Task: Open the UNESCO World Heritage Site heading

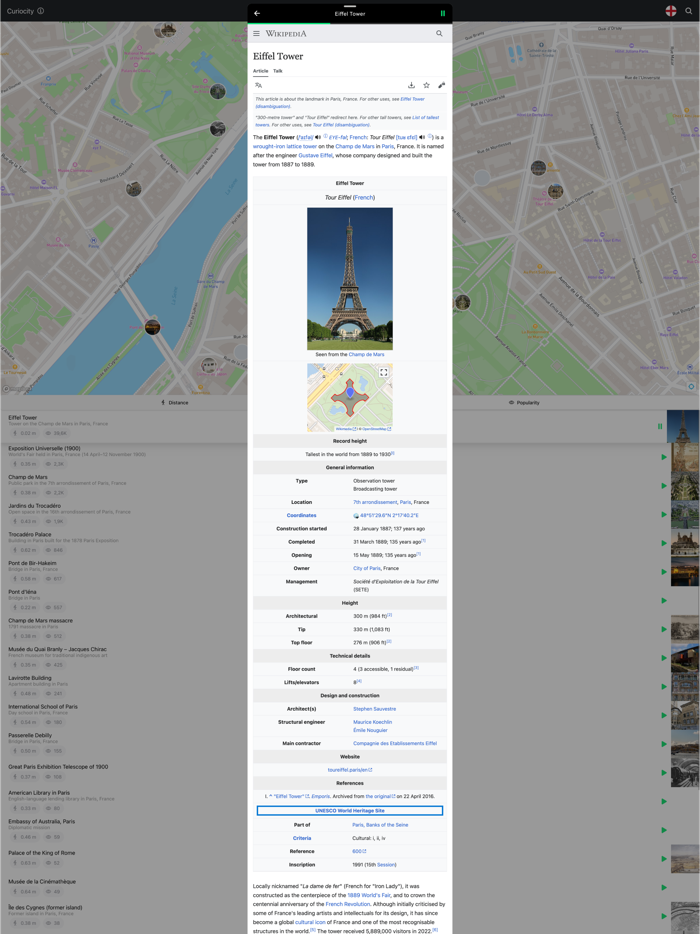Action: click(350, 811)
